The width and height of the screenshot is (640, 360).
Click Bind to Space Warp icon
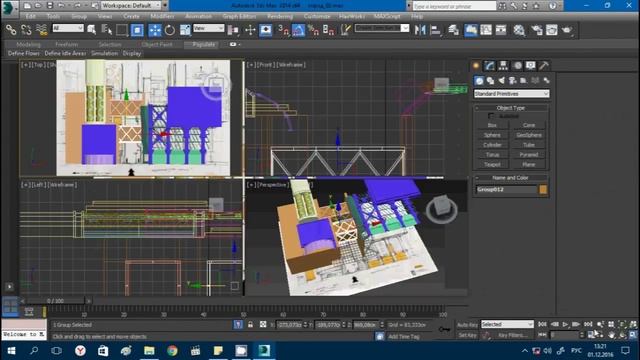coord(42,30)
